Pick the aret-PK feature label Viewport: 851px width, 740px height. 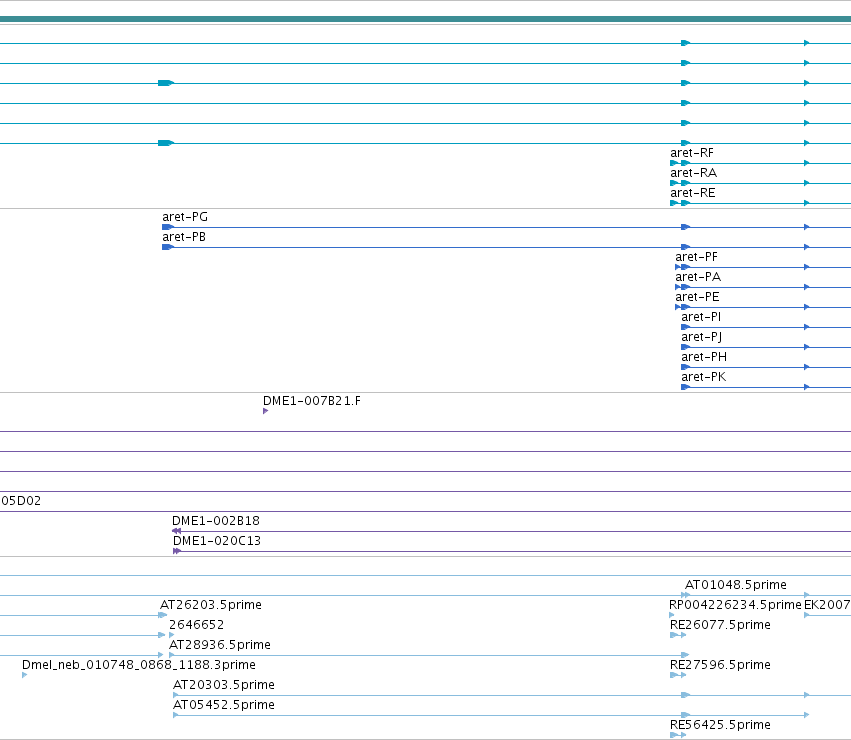click(703, 377)
